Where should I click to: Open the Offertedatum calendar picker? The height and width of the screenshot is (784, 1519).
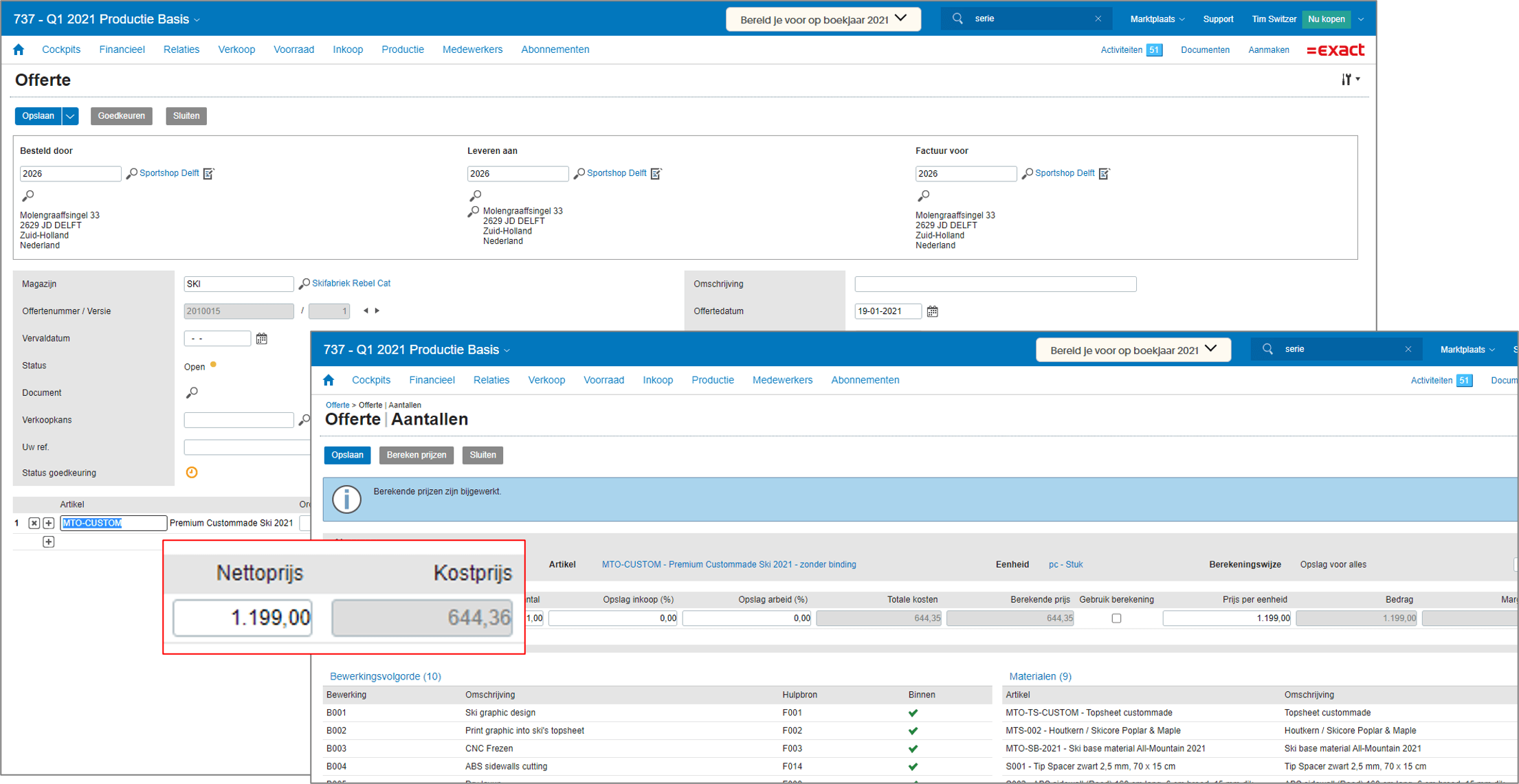pyautogui.click(x=932, y=311)
